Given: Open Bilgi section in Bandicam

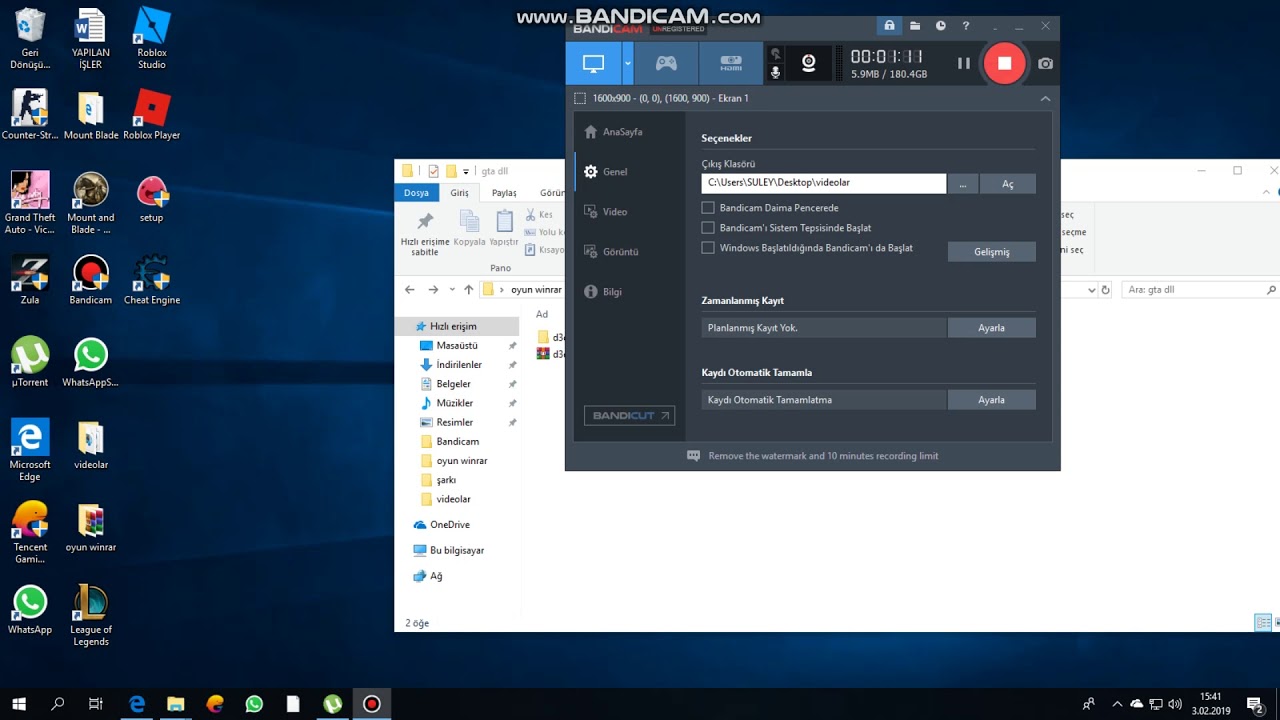Looking at the screenshot, I should [603, 292].
